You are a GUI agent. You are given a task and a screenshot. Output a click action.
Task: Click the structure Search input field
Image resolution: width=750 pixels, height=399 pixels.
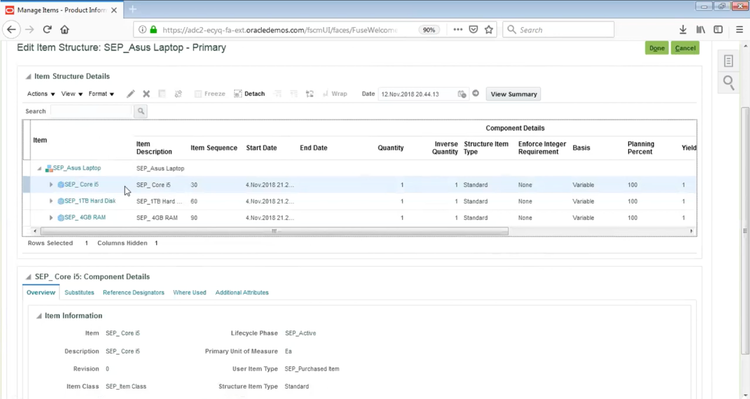point(91,111)
